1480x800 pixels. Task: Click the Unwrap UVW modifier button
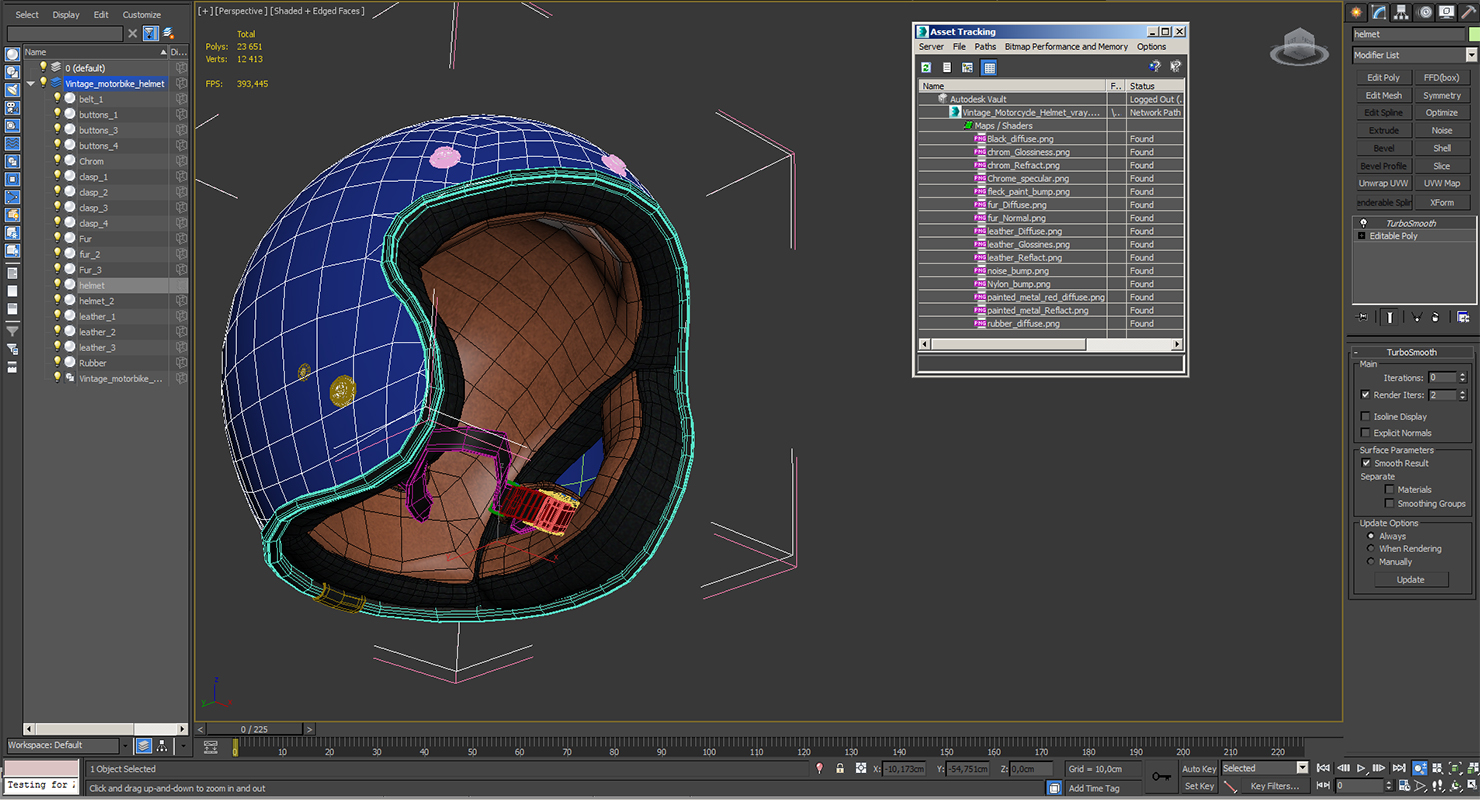click(1383, 183)
